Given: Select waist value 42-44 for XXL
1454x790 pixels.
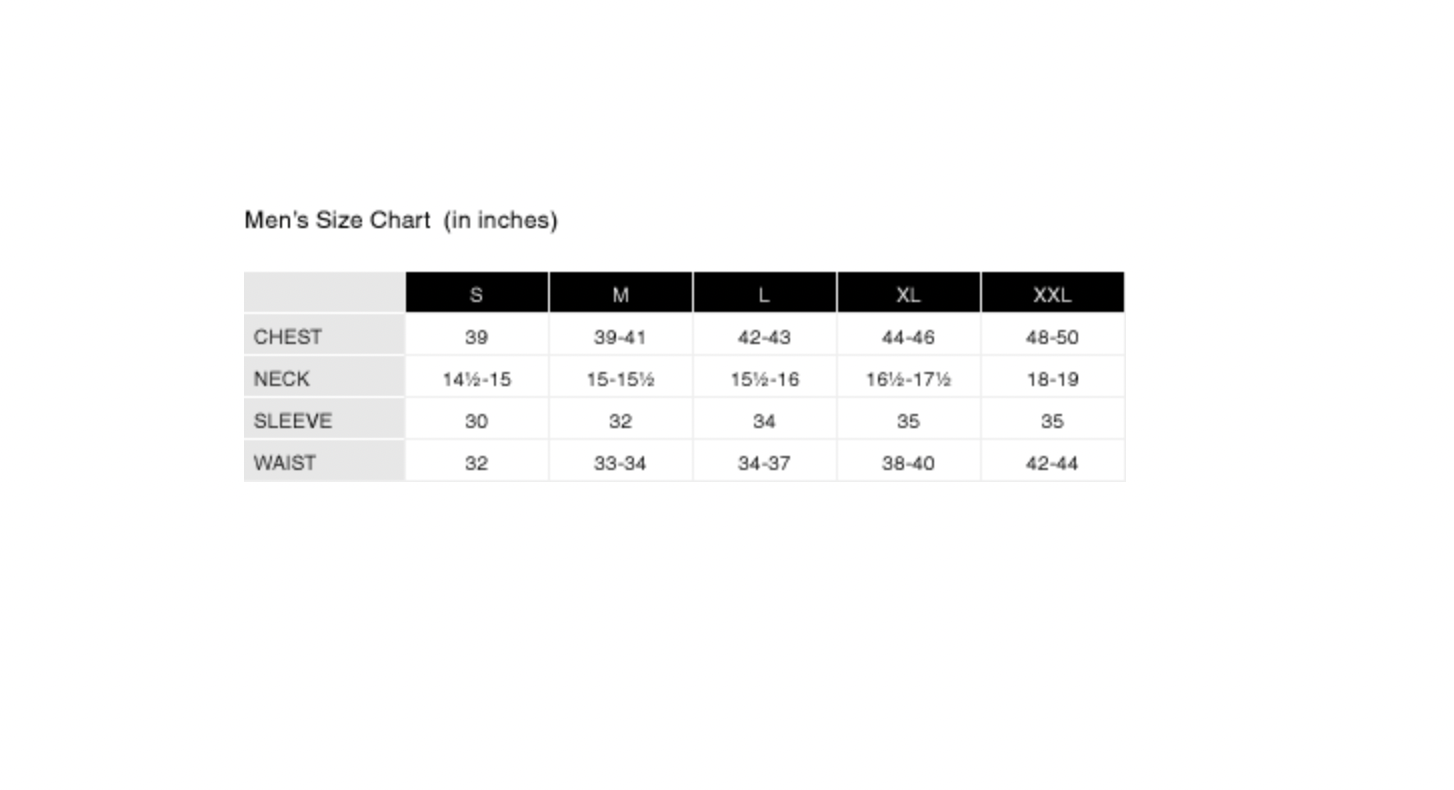Looking at the screenshot, I should click(x=1053, y=463).
